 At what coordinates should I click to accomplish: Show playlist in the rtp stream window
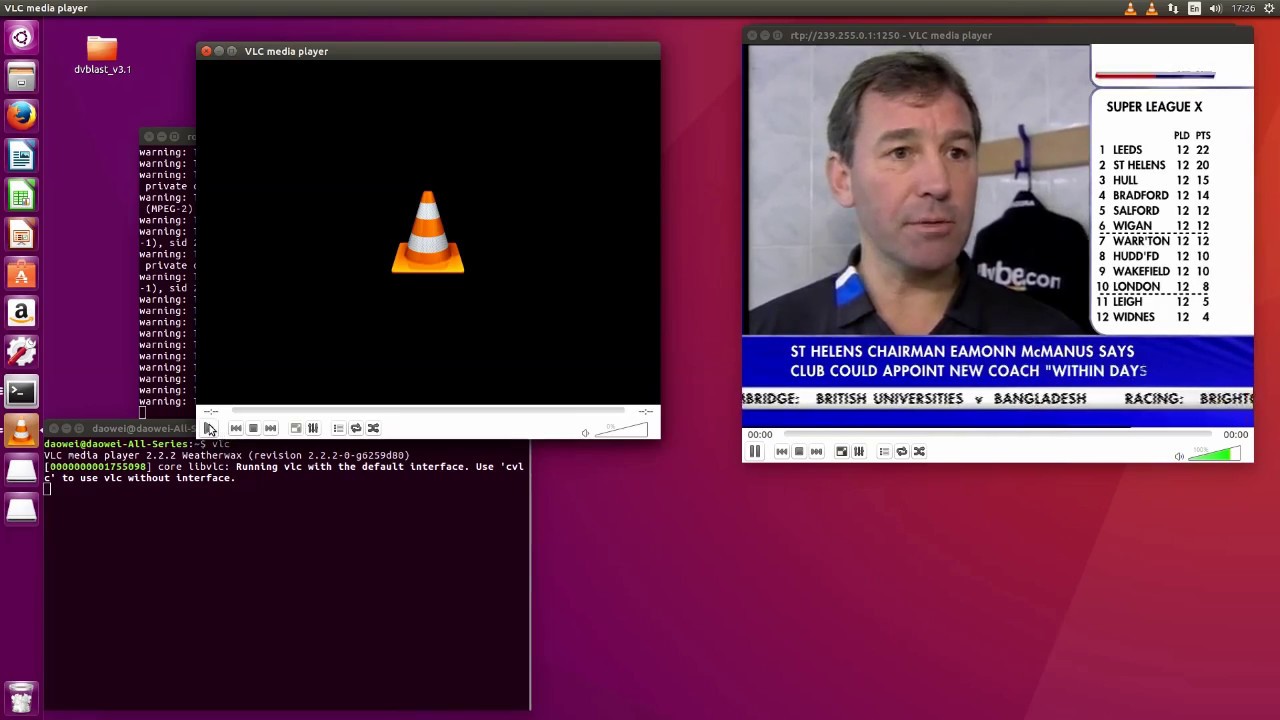(x=885, y=451)
